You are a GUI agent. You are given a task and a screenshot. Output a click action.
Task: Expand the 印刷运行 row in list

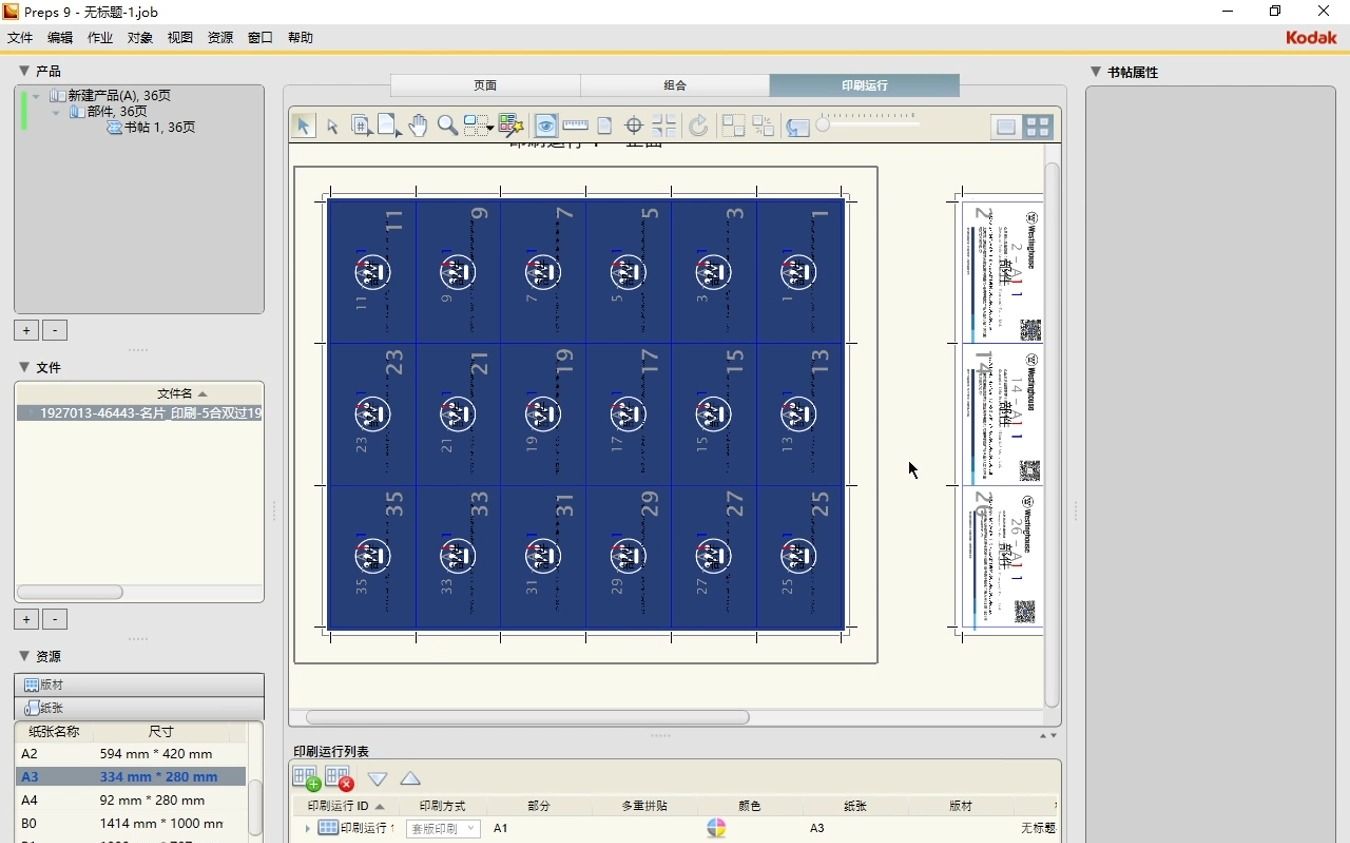[x=308, y=828]
